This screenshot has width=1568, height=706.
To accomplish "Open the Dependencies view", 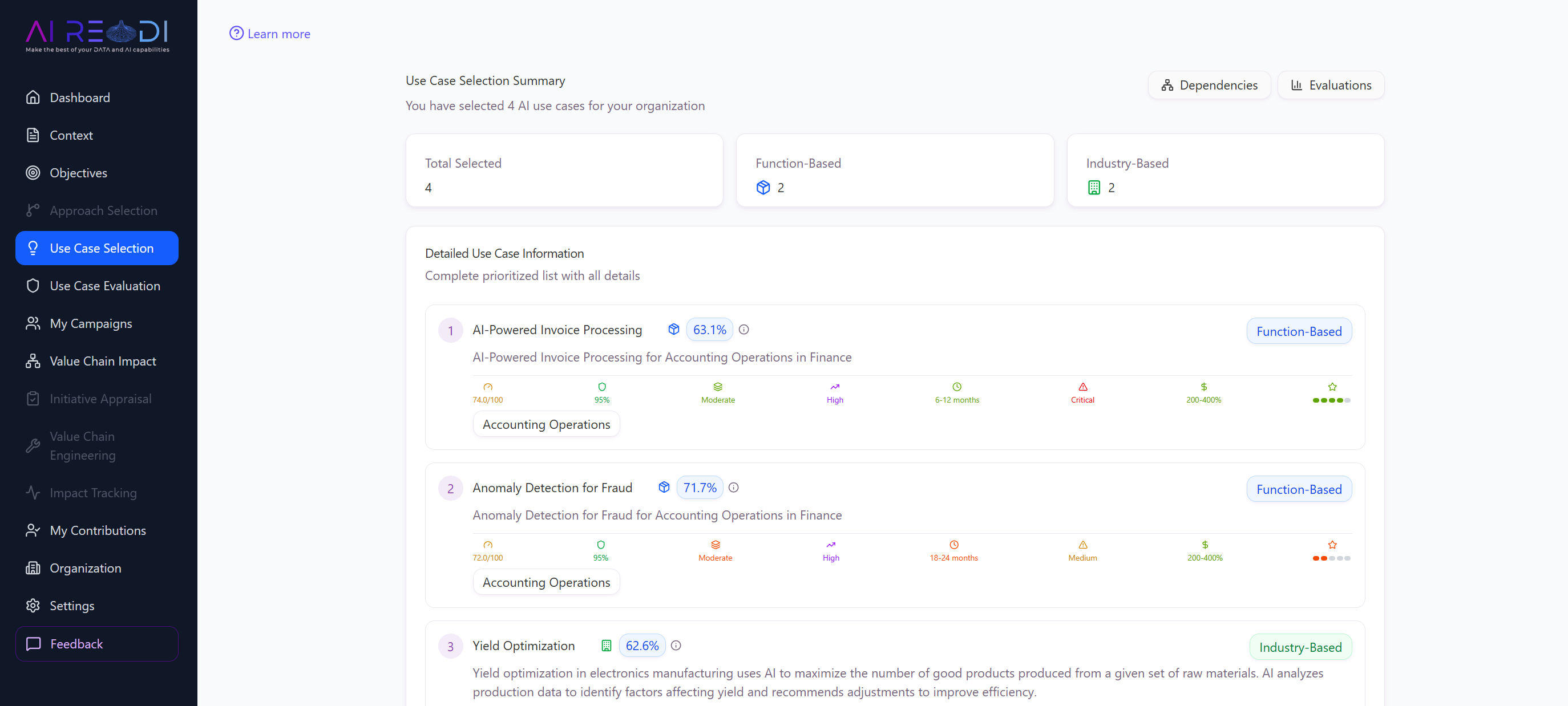I will 1209,85.
